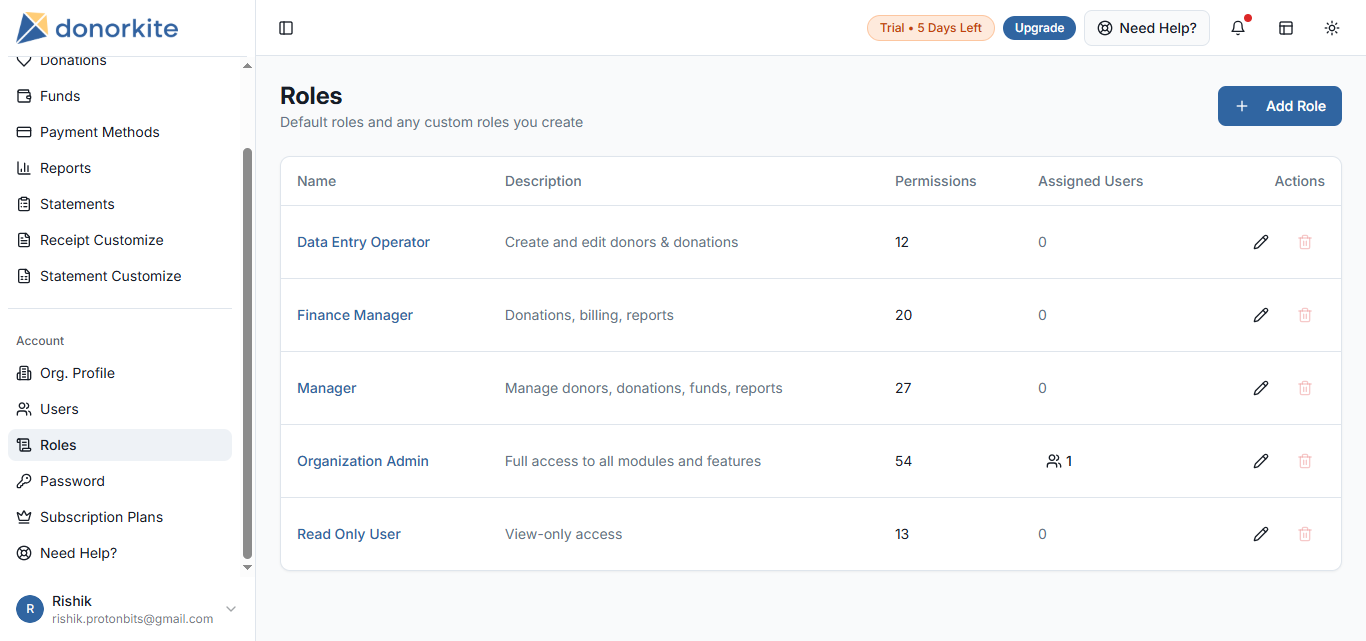This screenshot has height=641, width=1366.
Task: Open Donations in the sidebar
Action: pos(120,62)
